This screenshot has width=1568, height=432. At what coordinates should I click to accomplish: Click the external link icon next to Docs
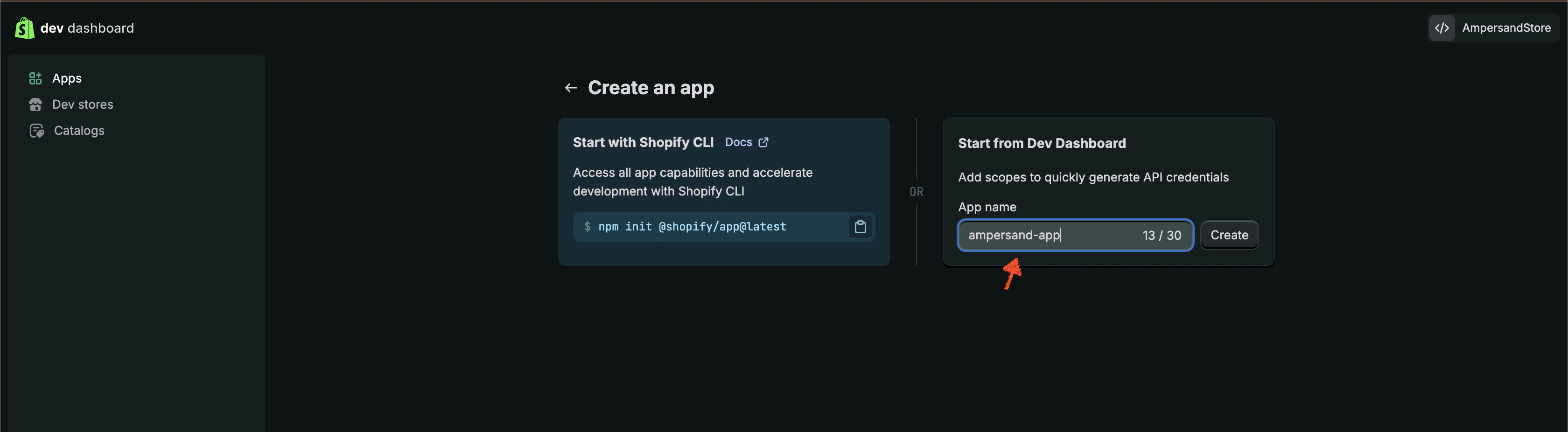pyautogui.click(x=764, y=142)
